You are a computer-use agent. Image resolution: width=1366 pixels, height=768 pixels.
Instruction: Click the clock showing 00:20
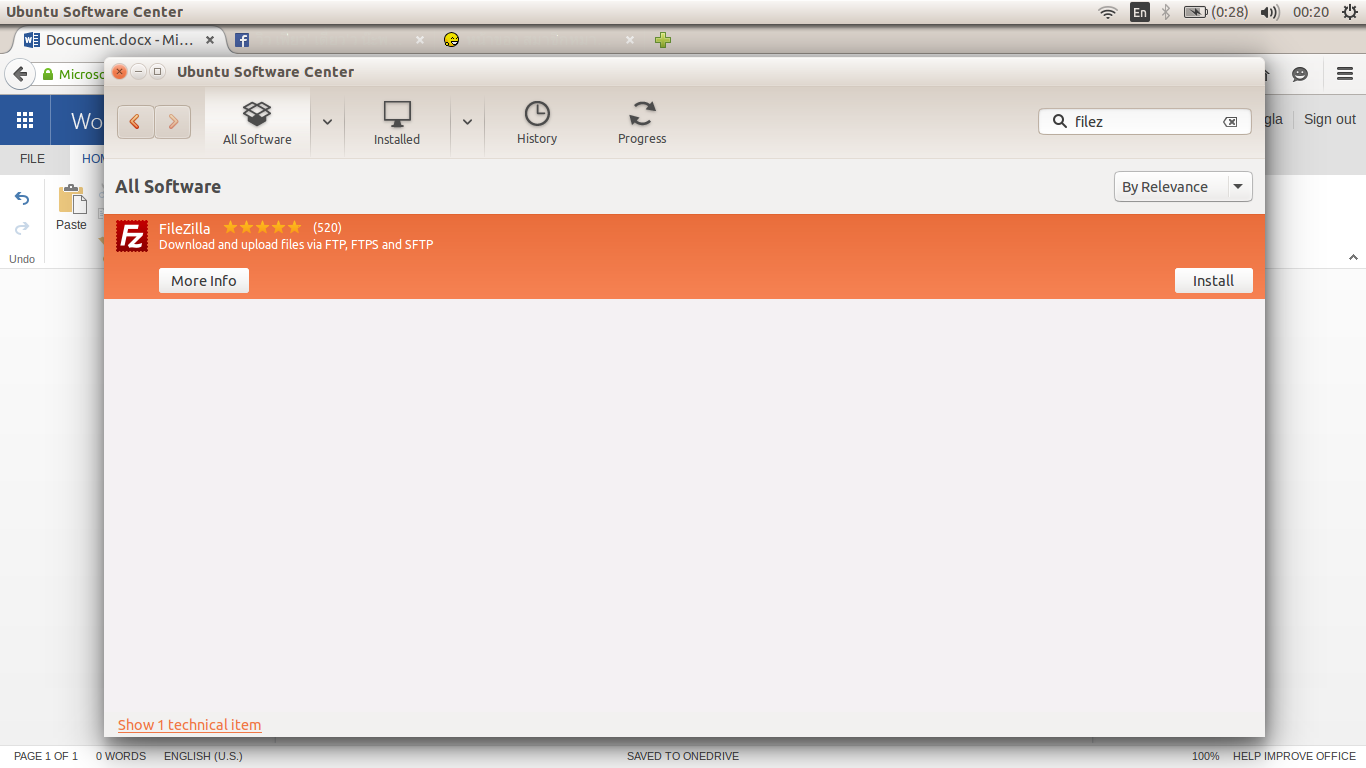click(1311, 12)
